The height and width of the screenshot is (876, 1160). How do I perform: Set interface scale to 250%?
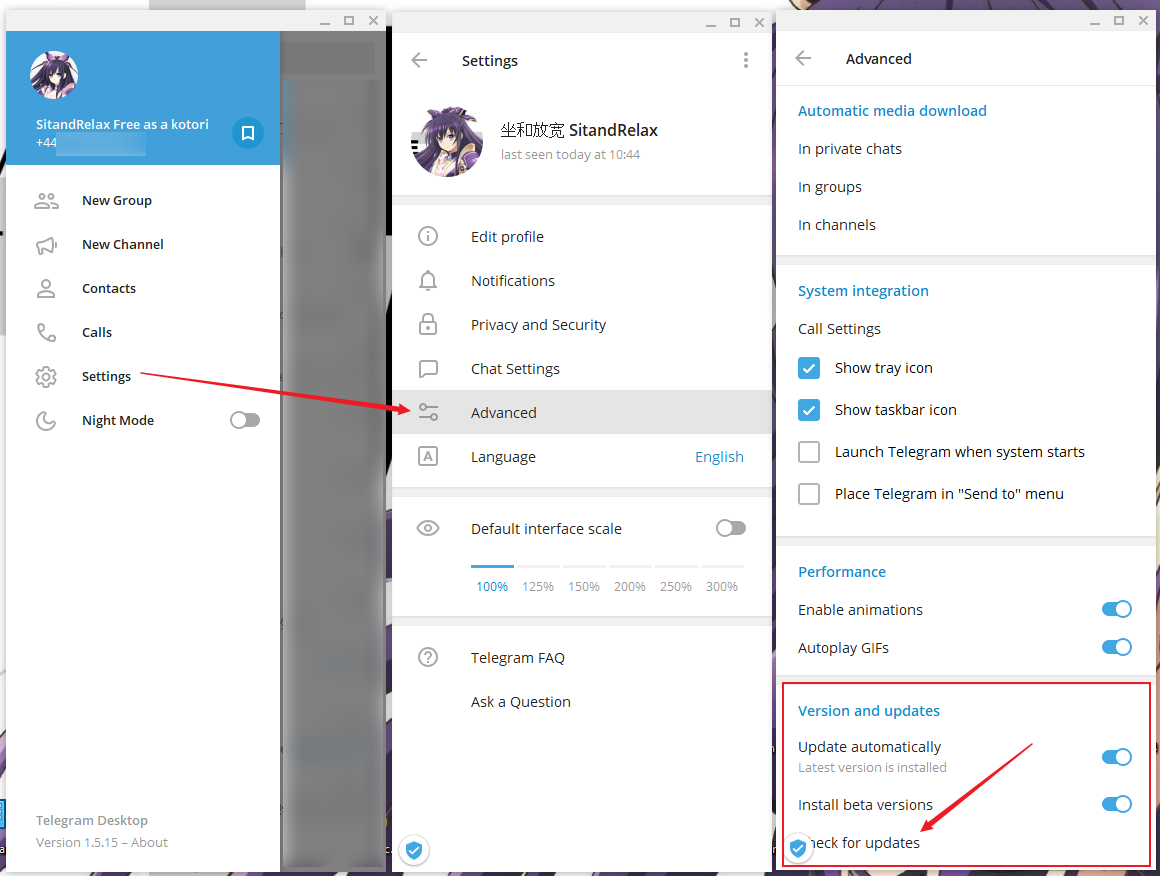[675, 587]
